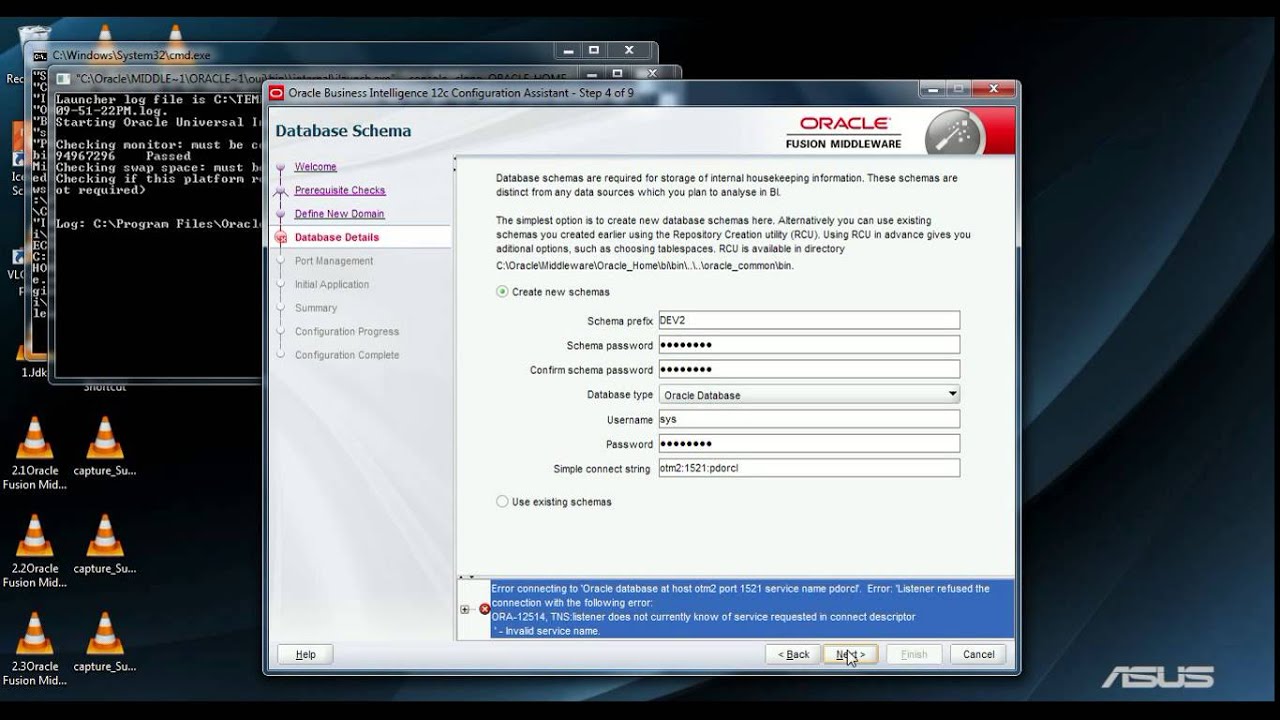Go to the Prerequisite Checks step

[x=340, y=190]
